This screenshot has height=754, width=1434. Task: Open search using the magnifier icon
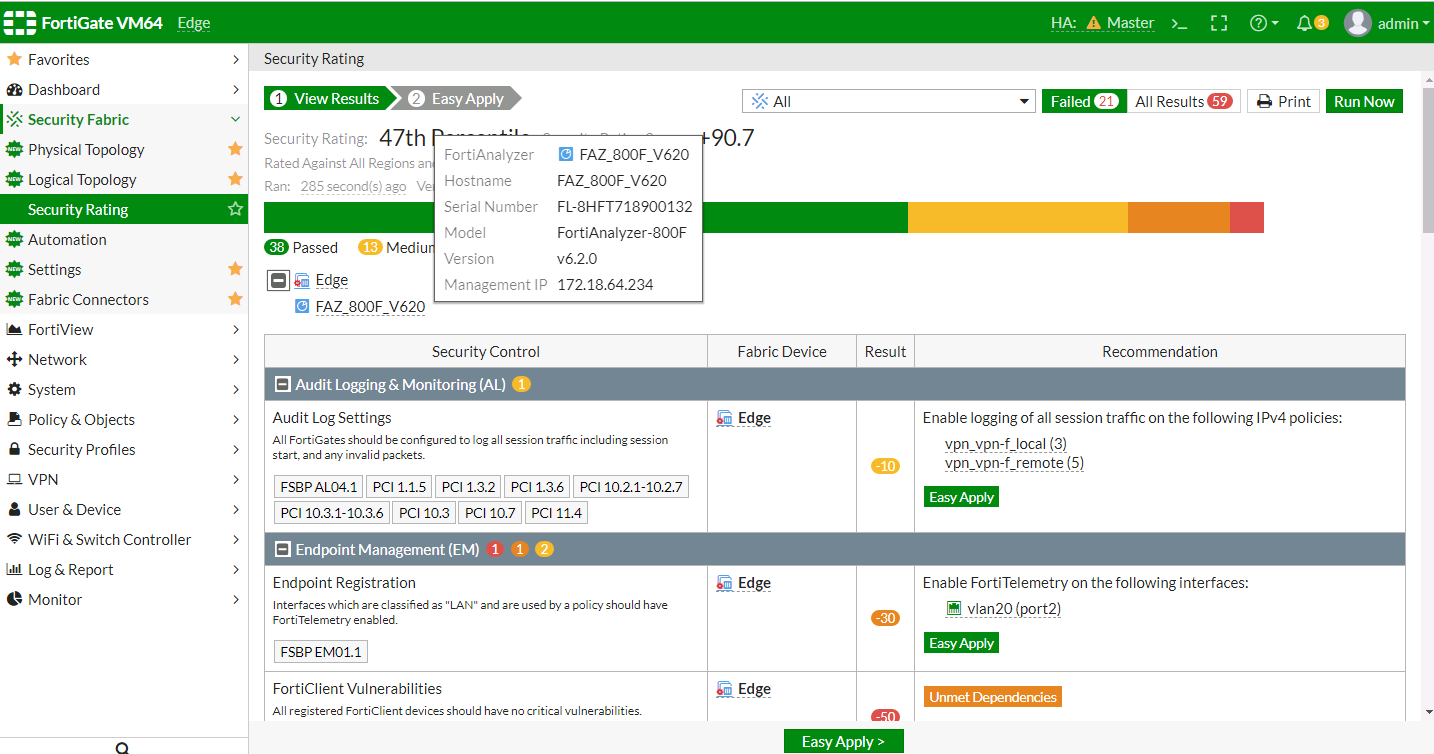click(120, 747)
